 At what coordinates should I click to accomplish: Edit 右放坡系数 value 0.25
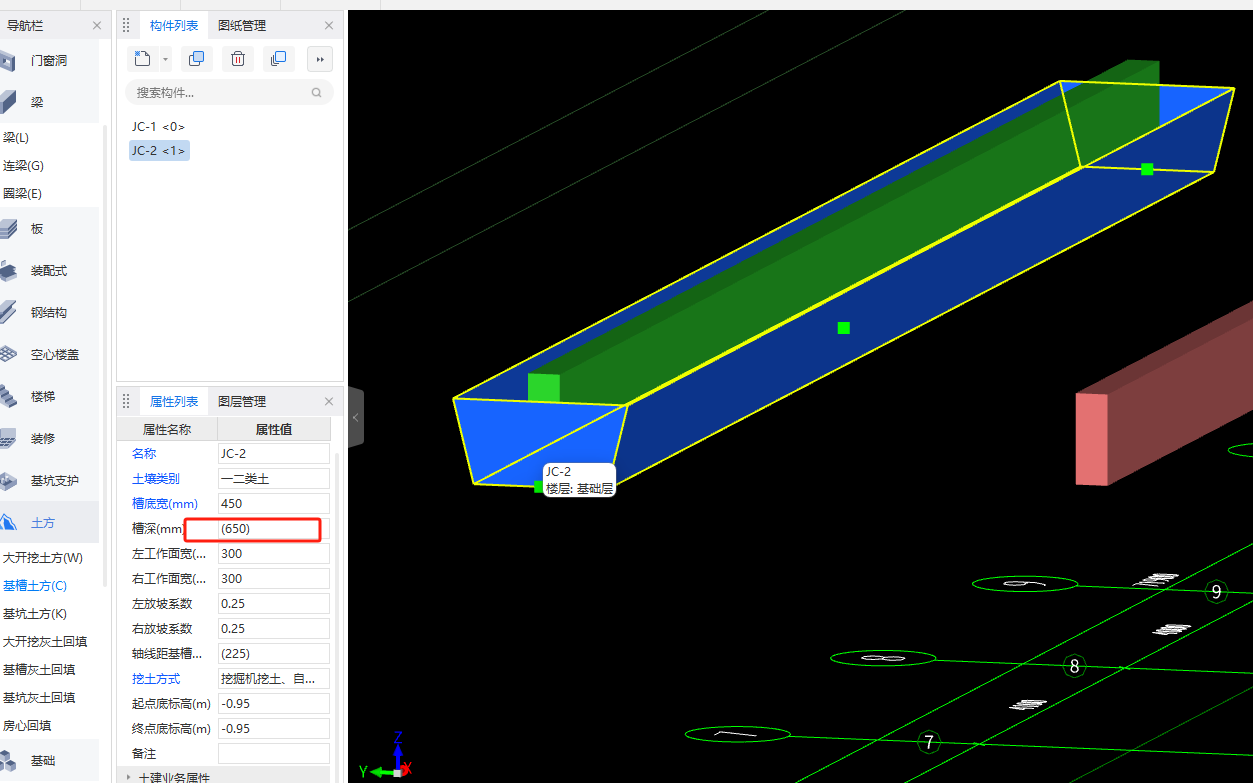click(274, 629)
